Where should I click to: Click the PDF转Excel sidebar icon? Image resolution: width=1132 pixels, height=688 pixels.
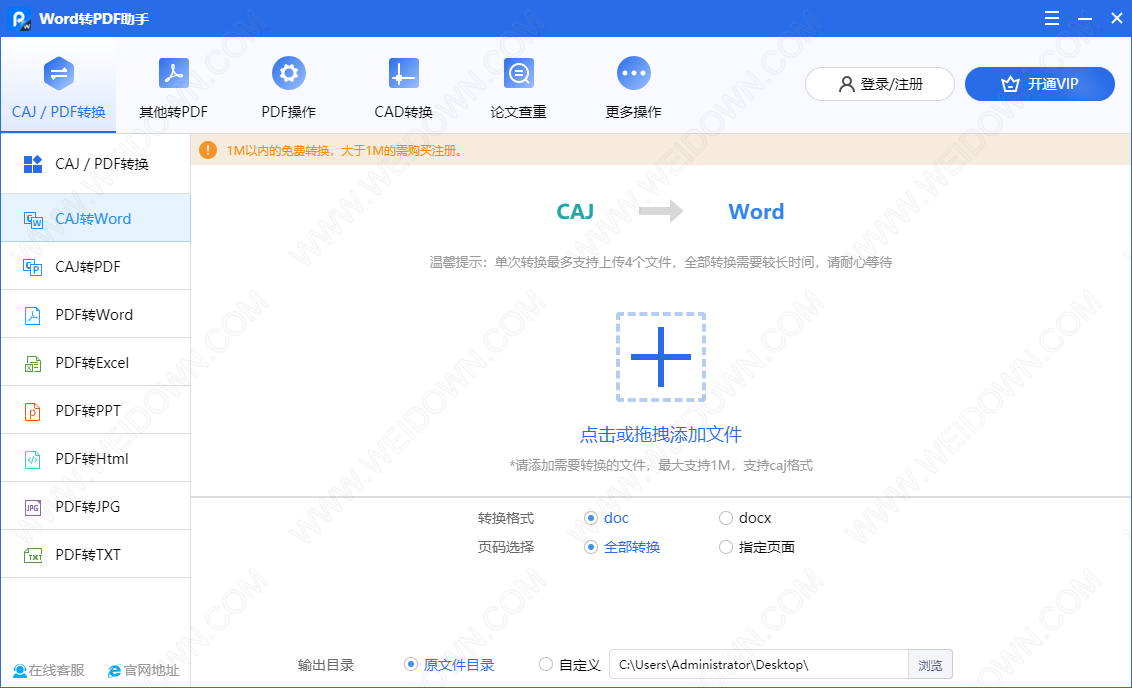tap(32, 363)
